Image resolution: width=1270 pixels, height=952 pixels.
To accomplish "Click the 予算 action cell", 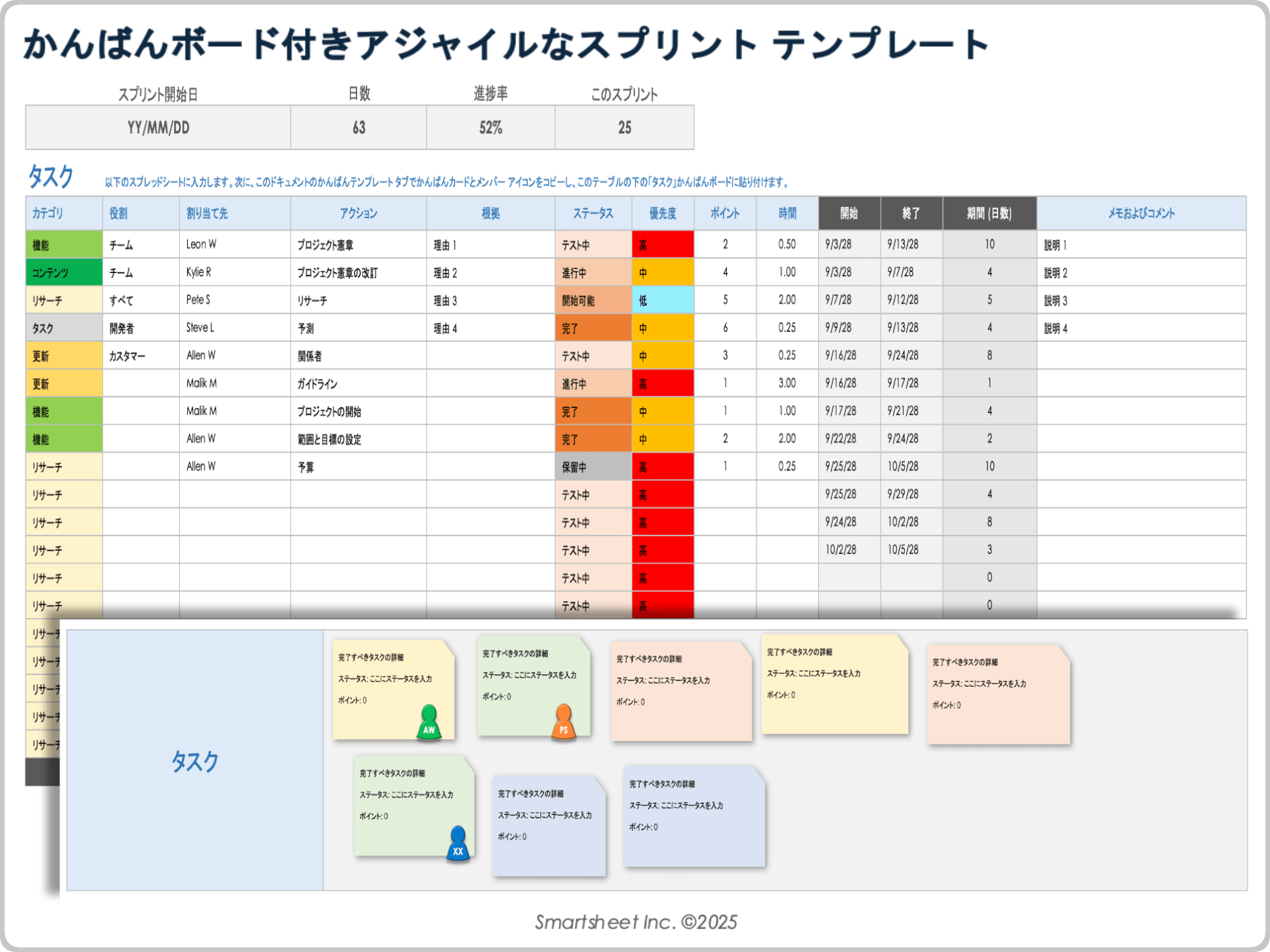I will [x=359, y=467].
